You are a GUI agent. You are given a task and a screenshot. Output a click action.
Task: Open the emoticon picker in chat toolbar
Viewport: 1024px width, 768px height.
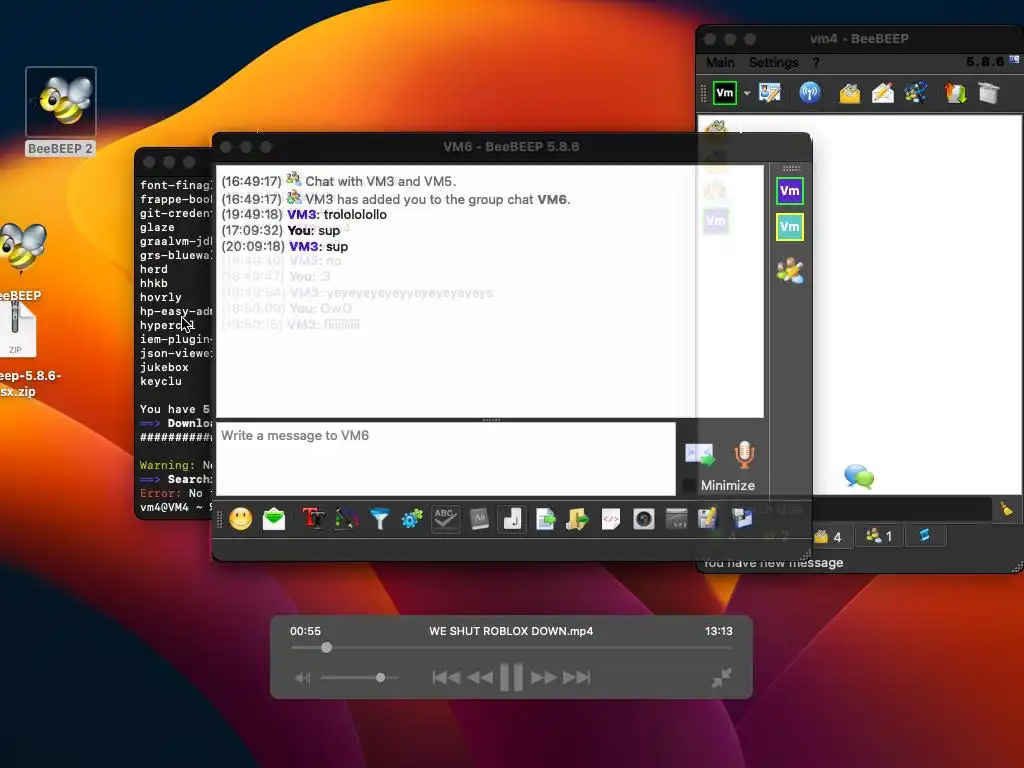pyautogui.click(x=240, y=519)
